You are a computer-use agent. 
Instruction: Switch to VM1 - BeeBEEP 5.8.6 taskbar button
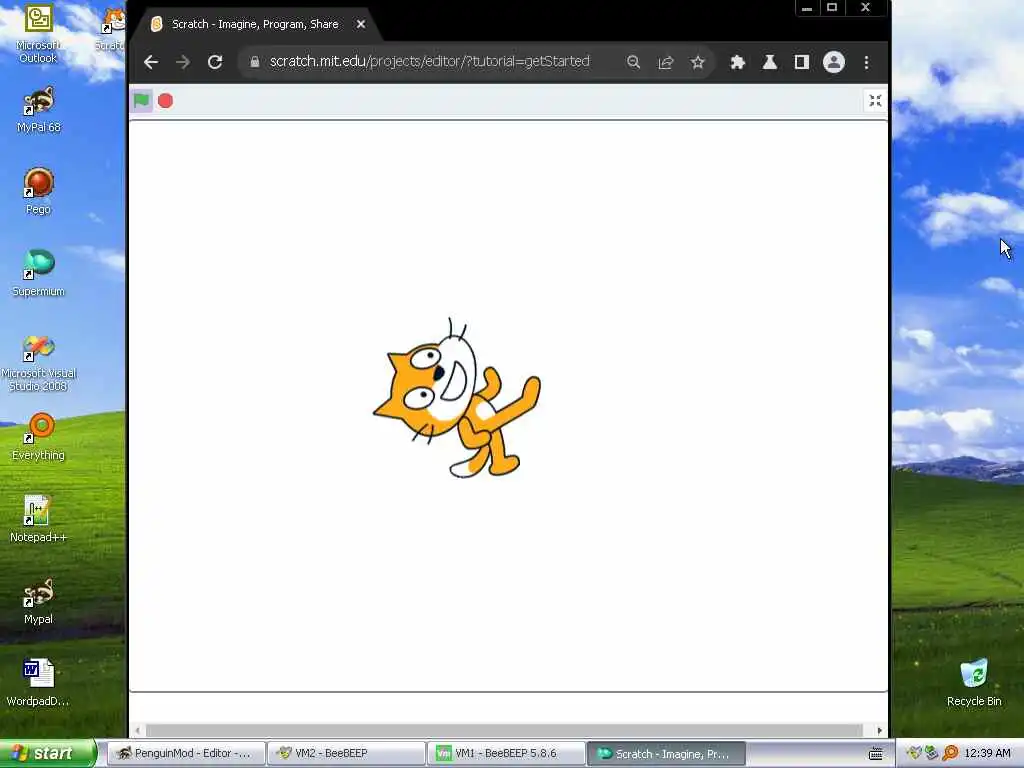[x=506, y=753]
